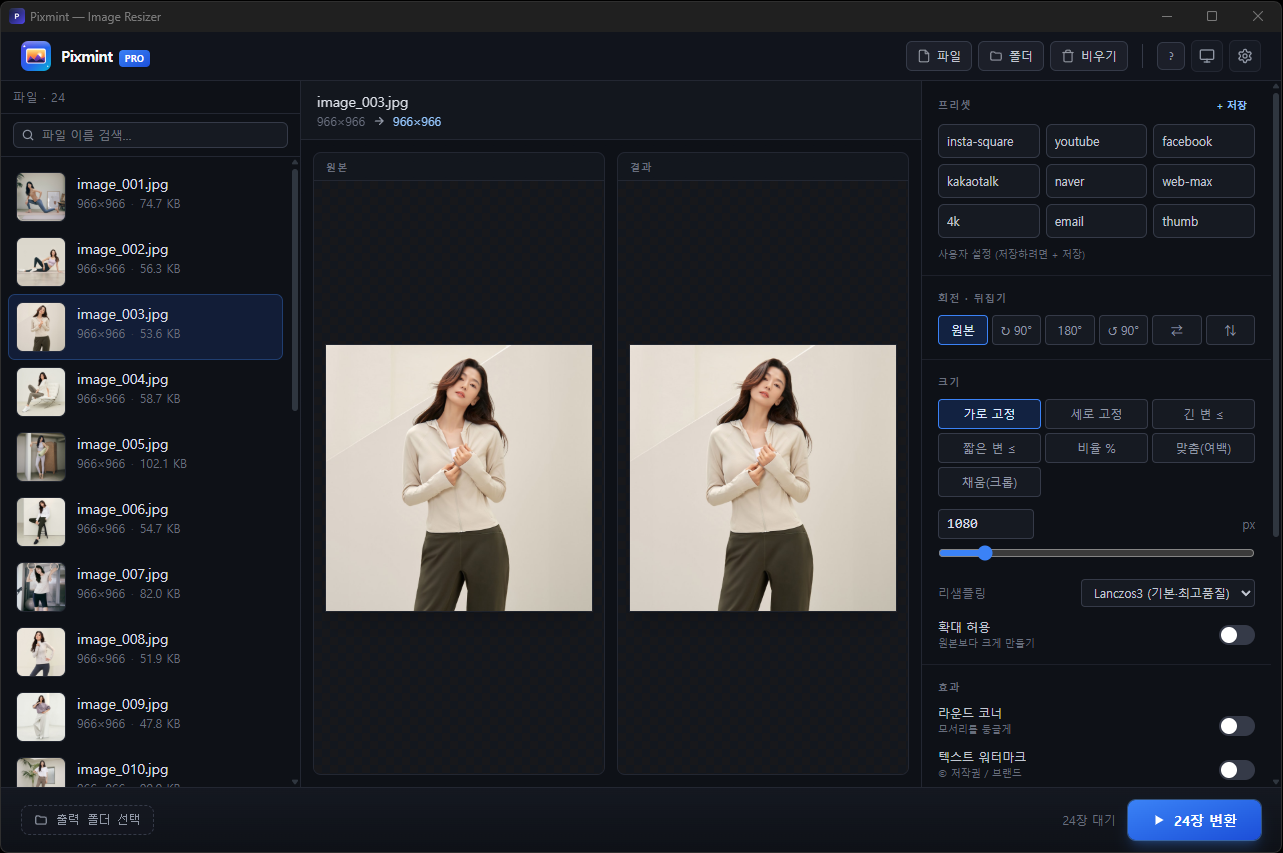Screen dimensions: 1283x853
Task: Select image_001.jpg thumbnail
Action: point(41,197)
